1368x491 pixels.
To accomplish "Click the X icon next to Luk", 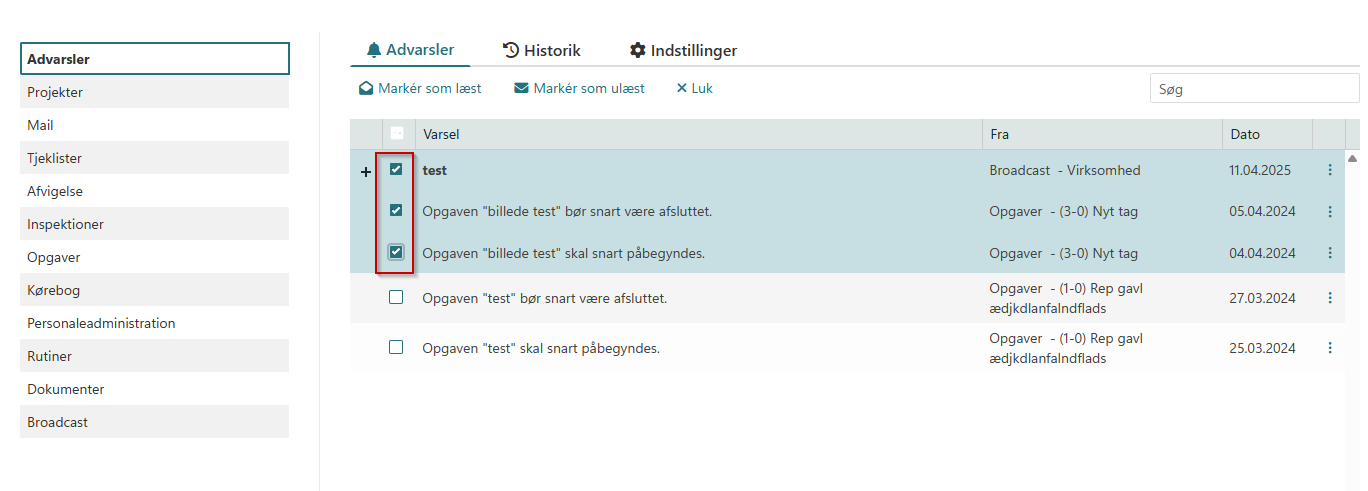I will coord(682,89).
